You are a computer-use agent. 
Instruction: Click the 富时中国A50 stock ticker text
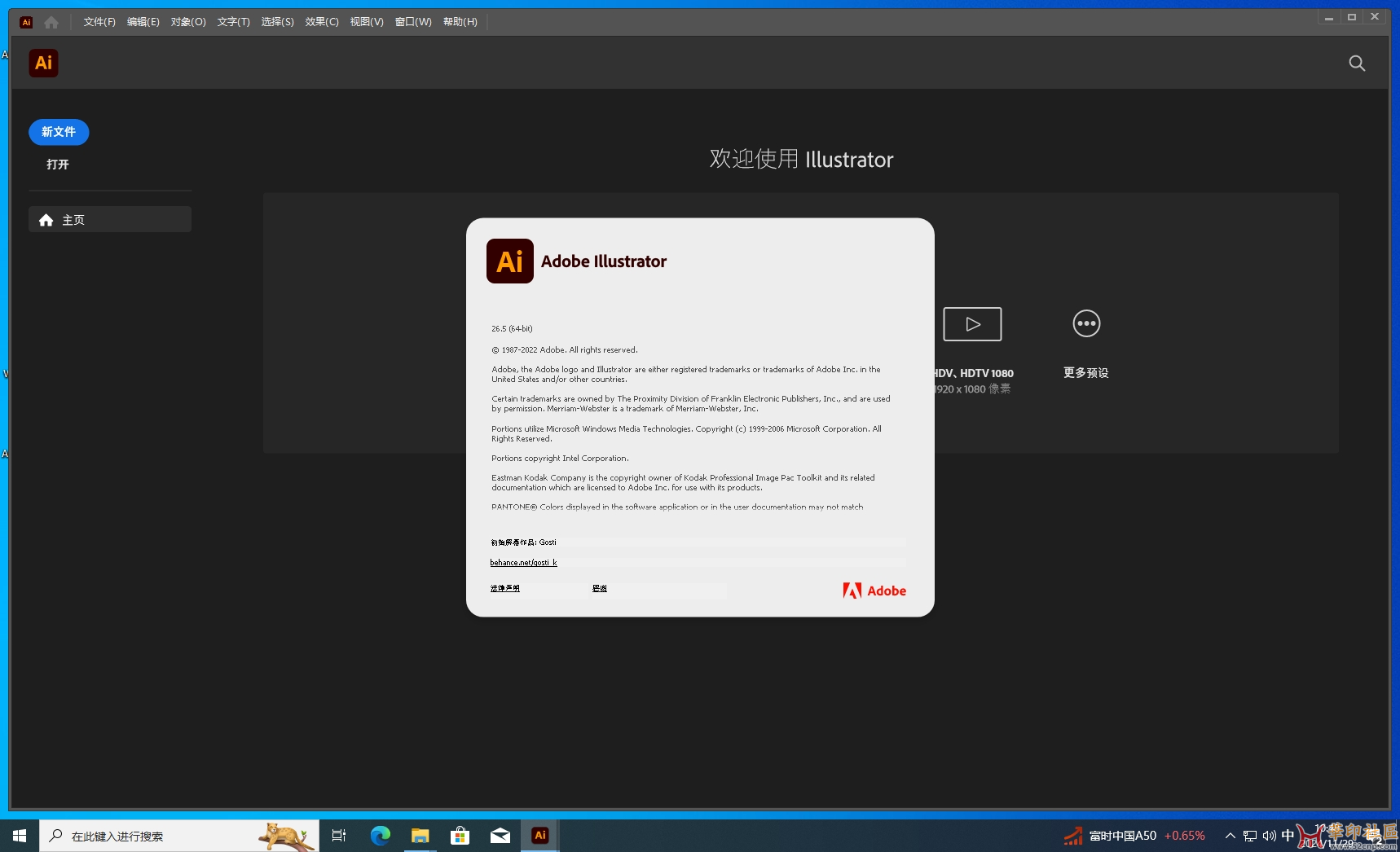1123,836
